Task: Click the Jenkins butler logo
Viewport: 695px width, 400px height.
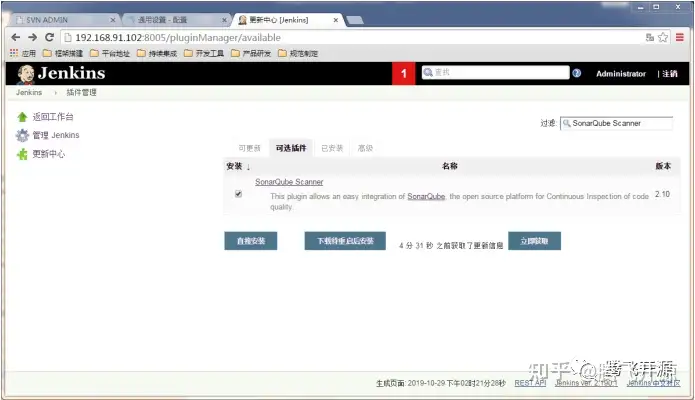Action: 25,74
